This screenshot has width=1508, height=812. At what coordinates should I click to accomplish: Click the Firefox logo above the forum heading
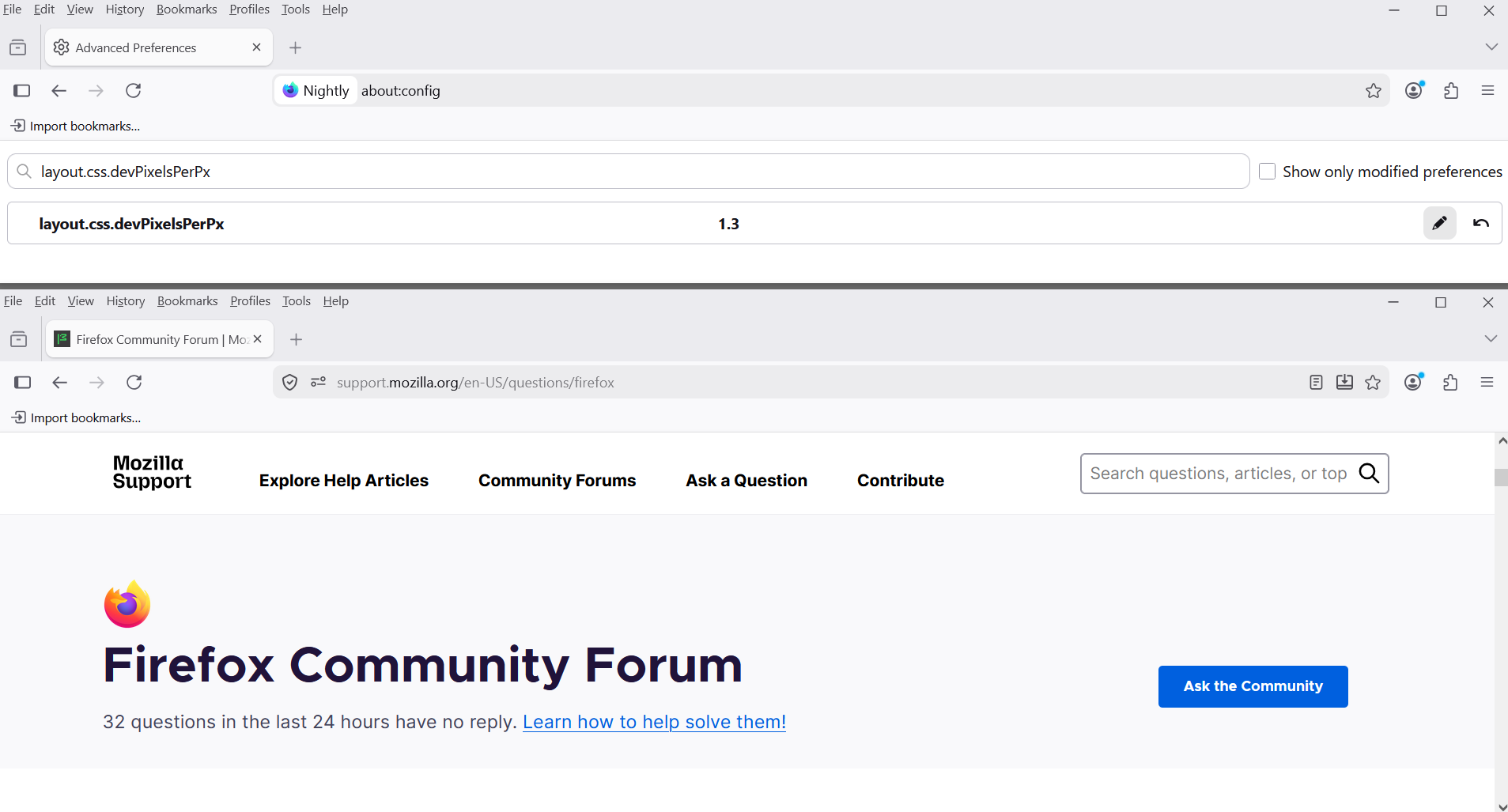click(127, 604)
